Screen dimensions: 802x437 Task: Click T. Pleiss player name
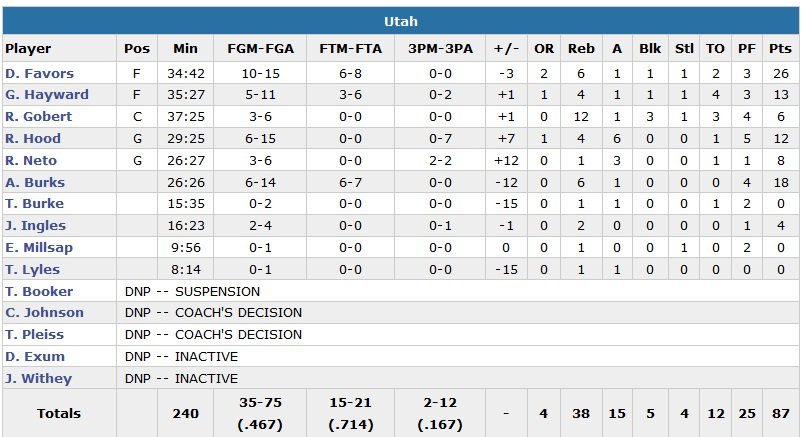click(35, 335)
